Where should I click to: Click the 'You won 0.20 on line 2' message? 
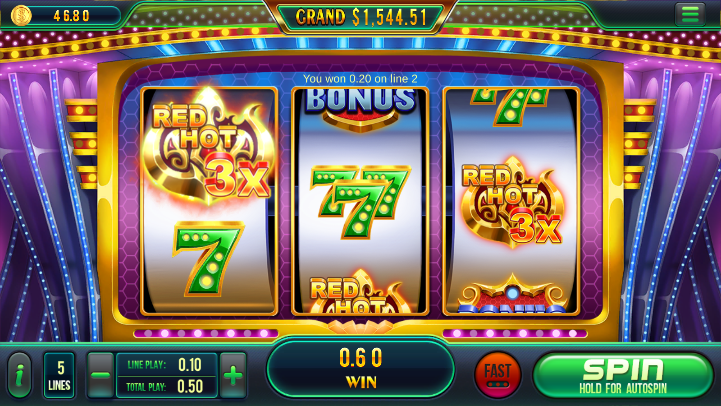360,79
